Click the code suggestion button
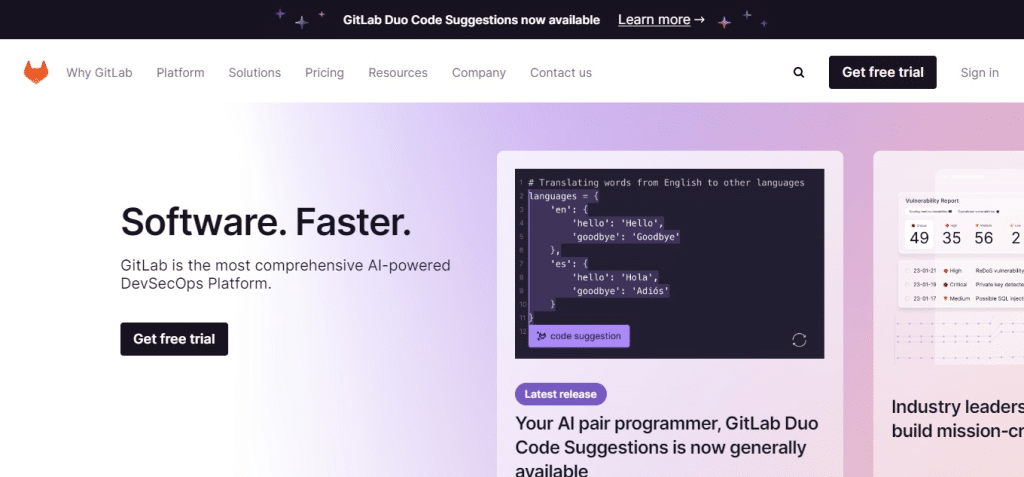Image resolution: width=1024 pixels, height=477 pixels. (x=579, y=336)
